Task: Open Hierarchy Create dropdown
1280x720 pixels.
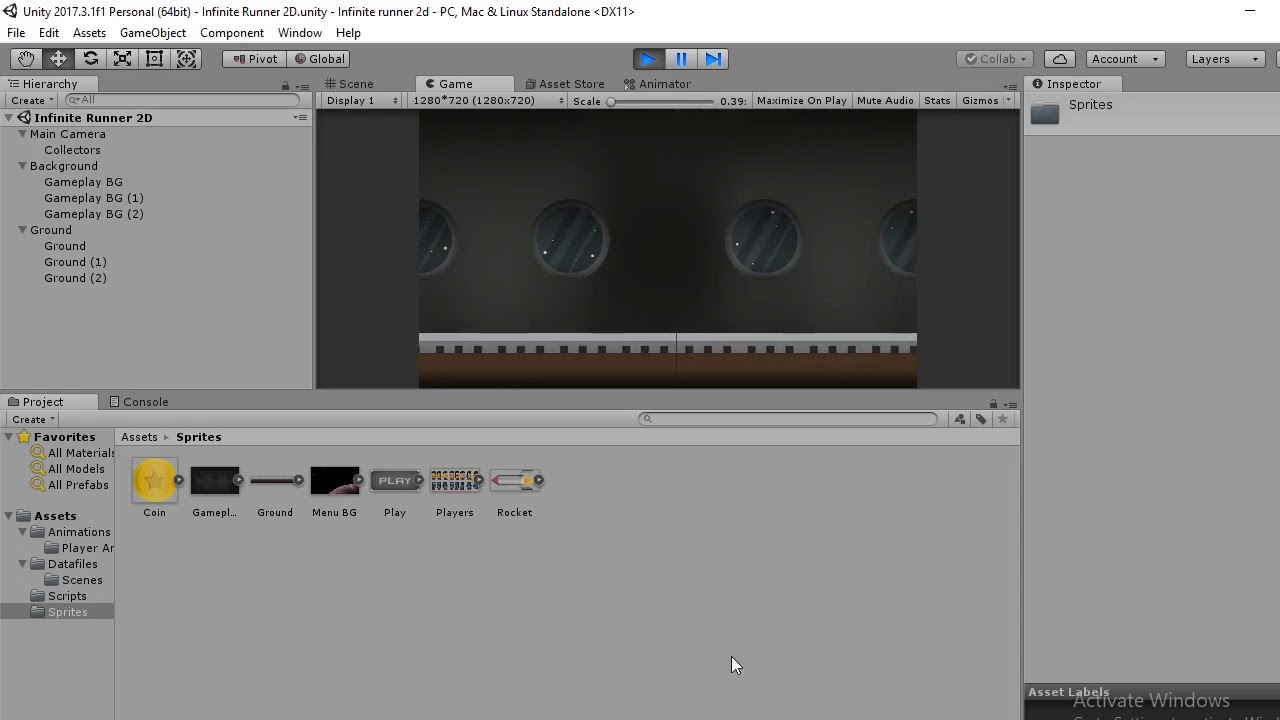Action: pyautogui.click(x=31, y=100)
